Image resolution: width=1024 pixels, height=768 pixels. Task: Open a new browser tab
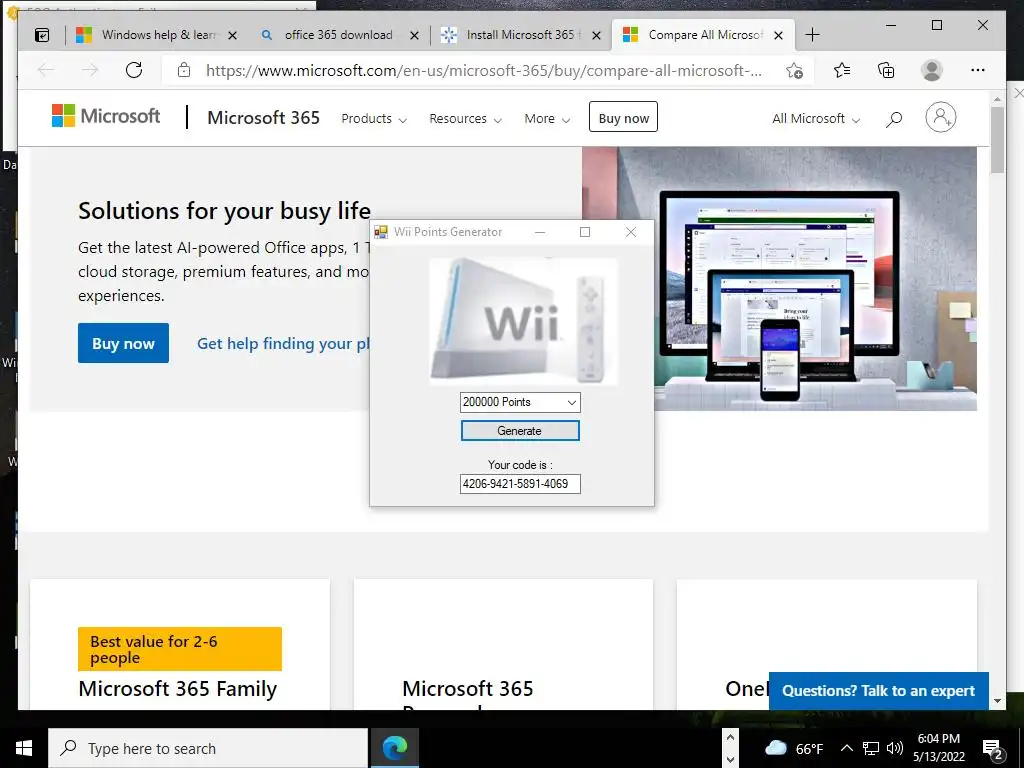[812, 35]
